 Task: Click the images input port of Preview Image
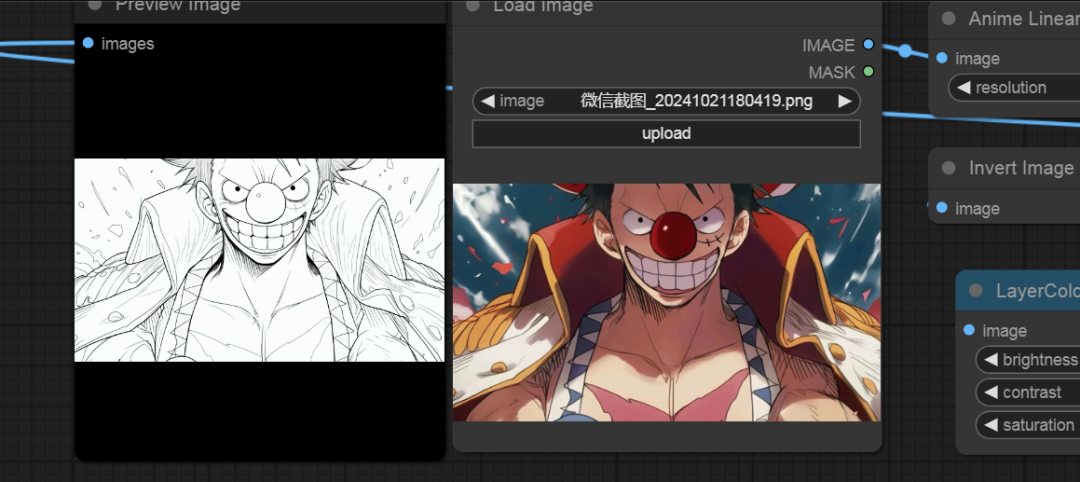88,43
